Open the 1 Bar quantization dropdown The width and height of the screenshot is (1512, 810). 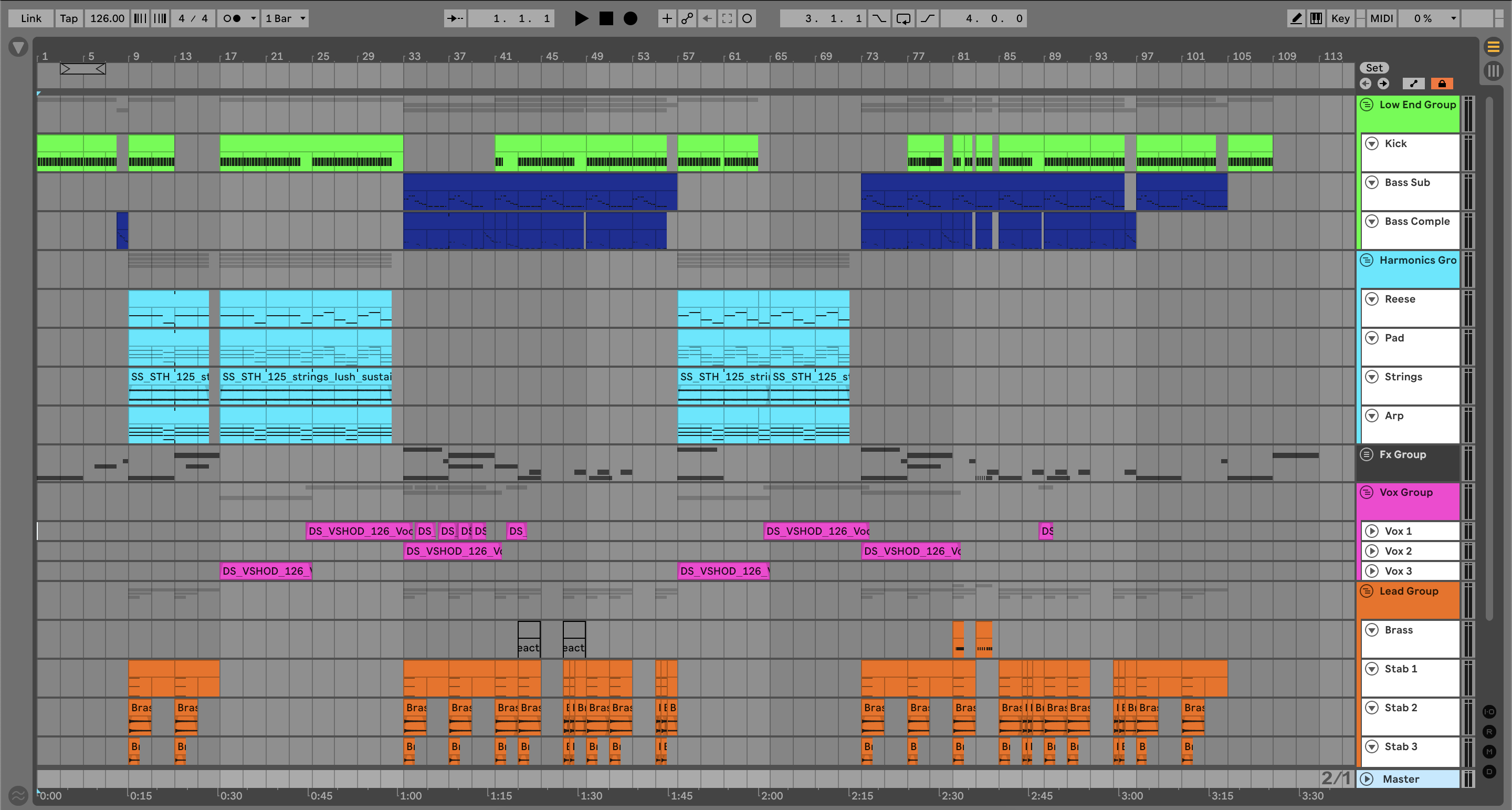pyautogui.click(x=285, y=18)
